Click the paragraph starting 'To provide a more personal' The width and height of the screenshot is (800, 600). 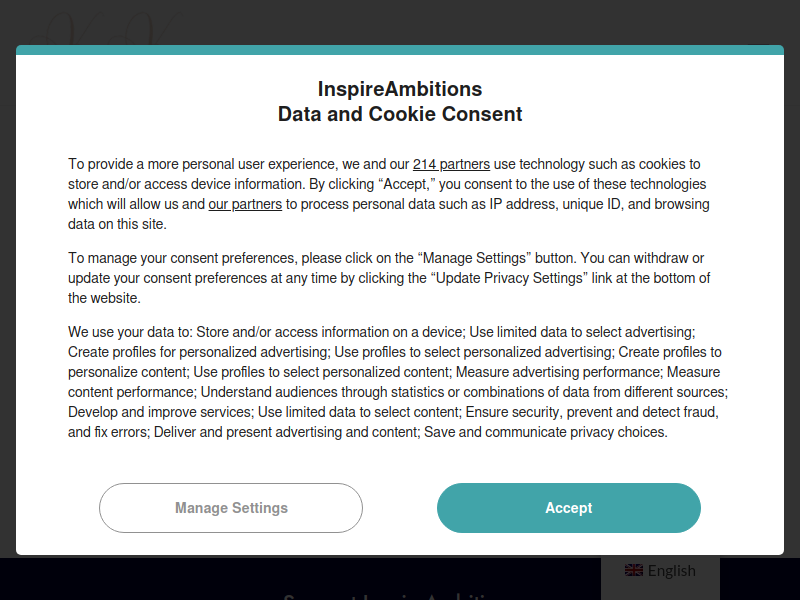389,194
